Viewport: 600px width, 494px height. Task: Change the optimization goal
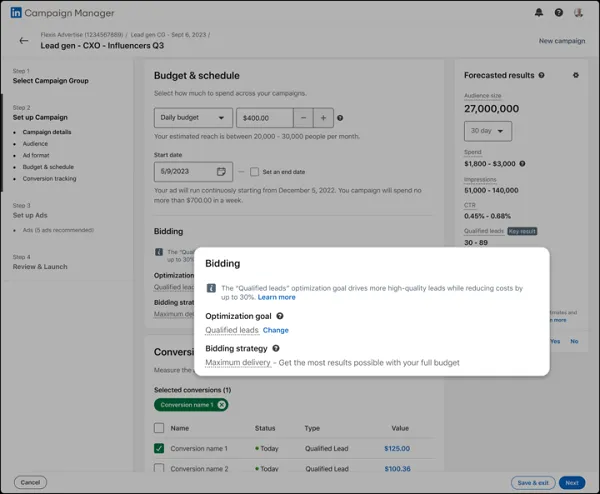click(276, 330)
